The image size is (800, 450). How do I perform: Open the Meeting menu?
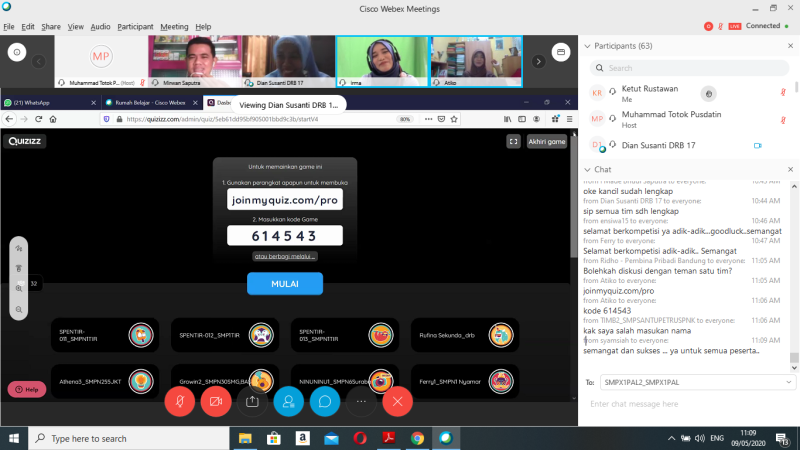tap(174, 27)
